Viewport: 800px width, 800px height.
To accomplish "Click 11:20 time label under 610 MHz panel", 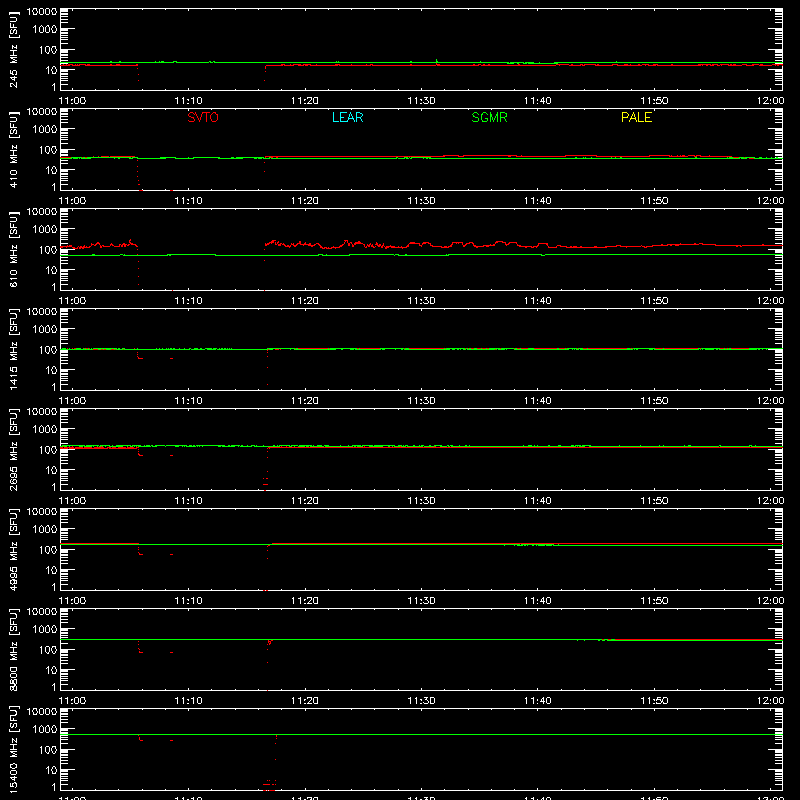I will [x=305, y=301].
